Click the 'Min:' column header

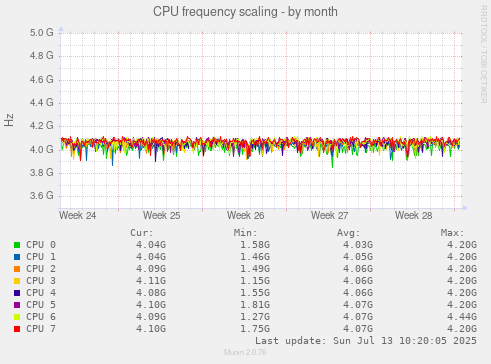tap(245, 233)
